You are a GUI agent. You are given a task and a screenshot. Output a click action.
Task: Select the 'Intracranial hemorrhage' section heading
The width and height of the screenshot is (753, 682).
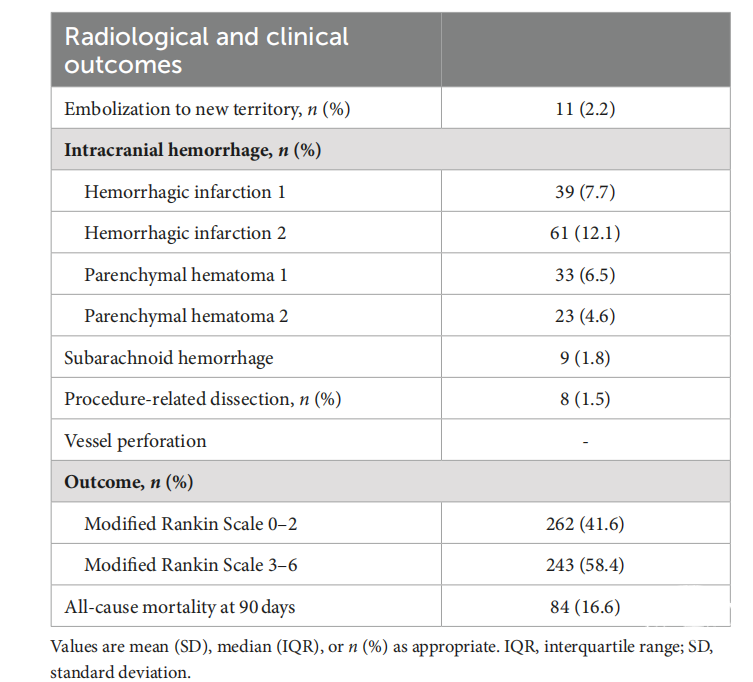[192, 150]
